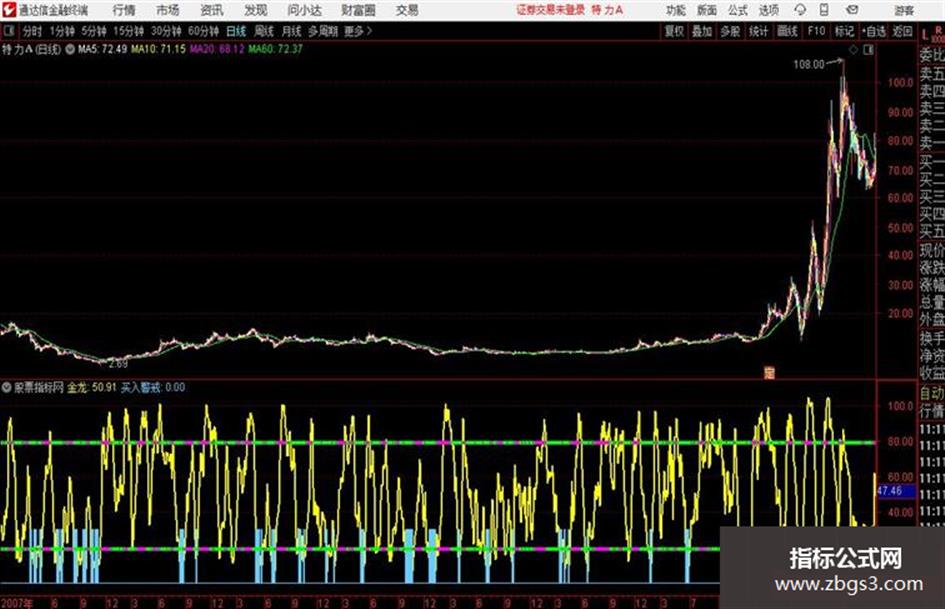The image size is (945, 609).
Task: Open the 公式 menu
Action: pos(737,10)
